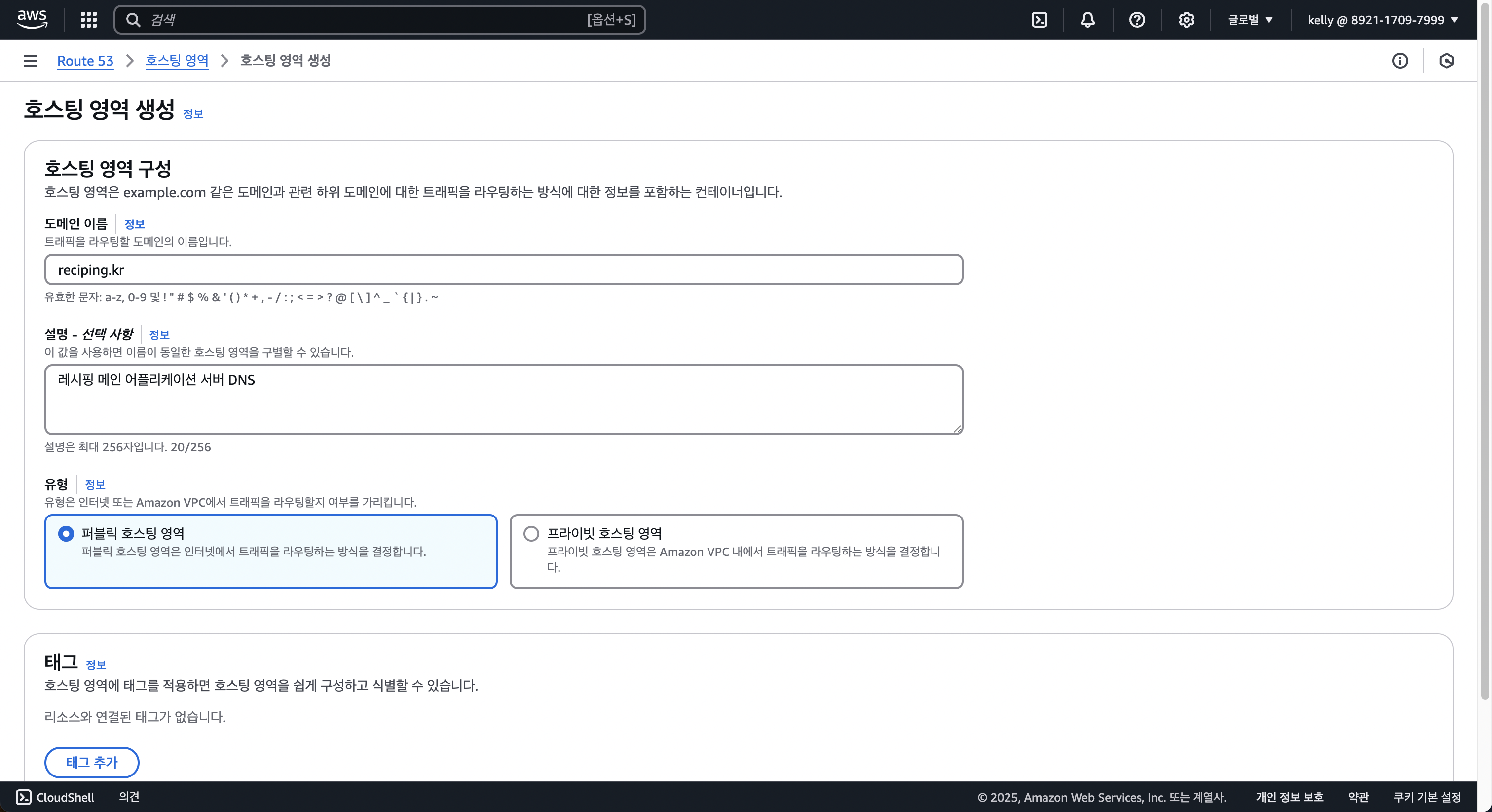
Task: Toggle the side navigation hamburger menu
Action: pyautogui.click(x=31, y=61)
